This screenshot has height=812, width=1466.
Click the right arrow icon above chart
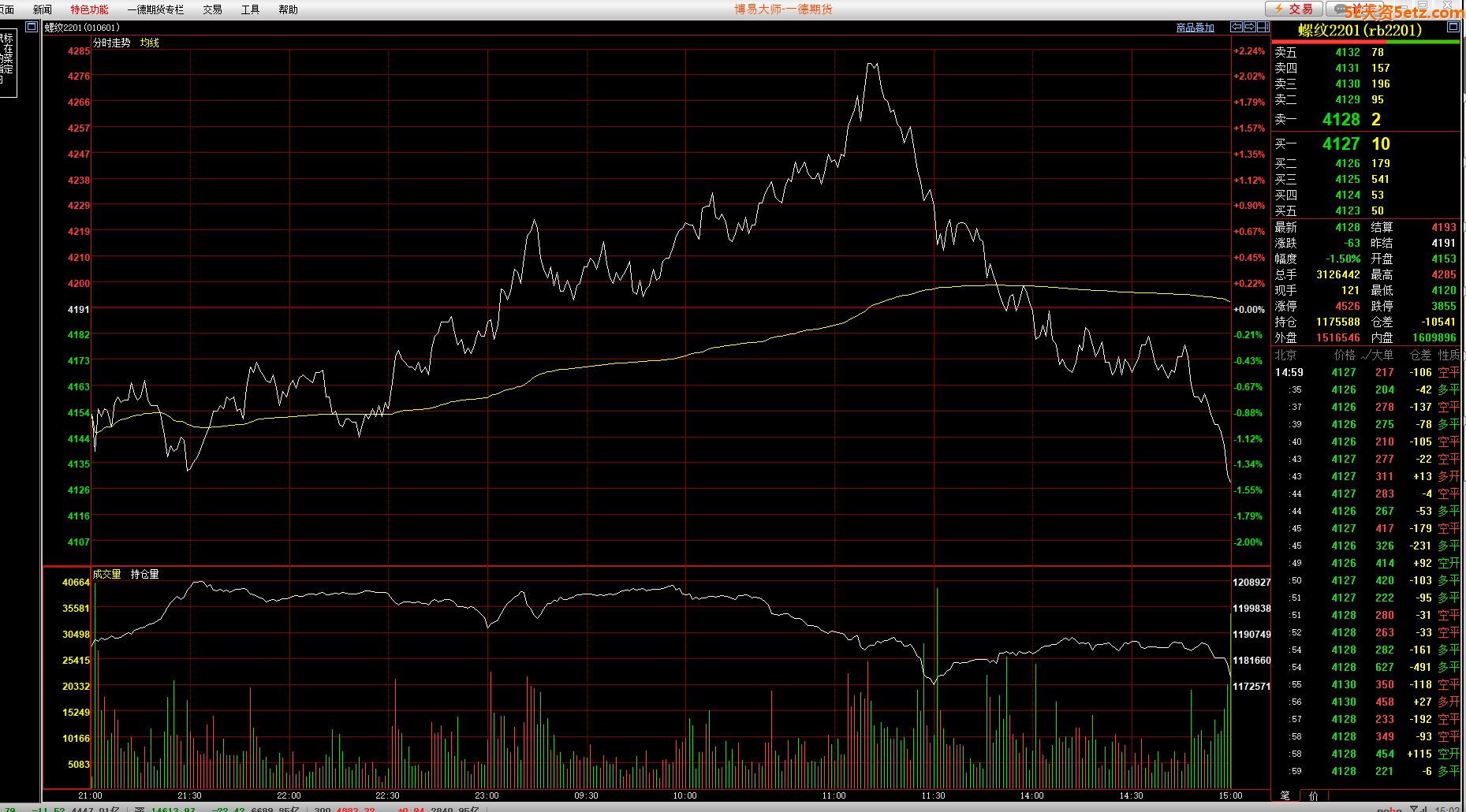[x=1249, y=27]
